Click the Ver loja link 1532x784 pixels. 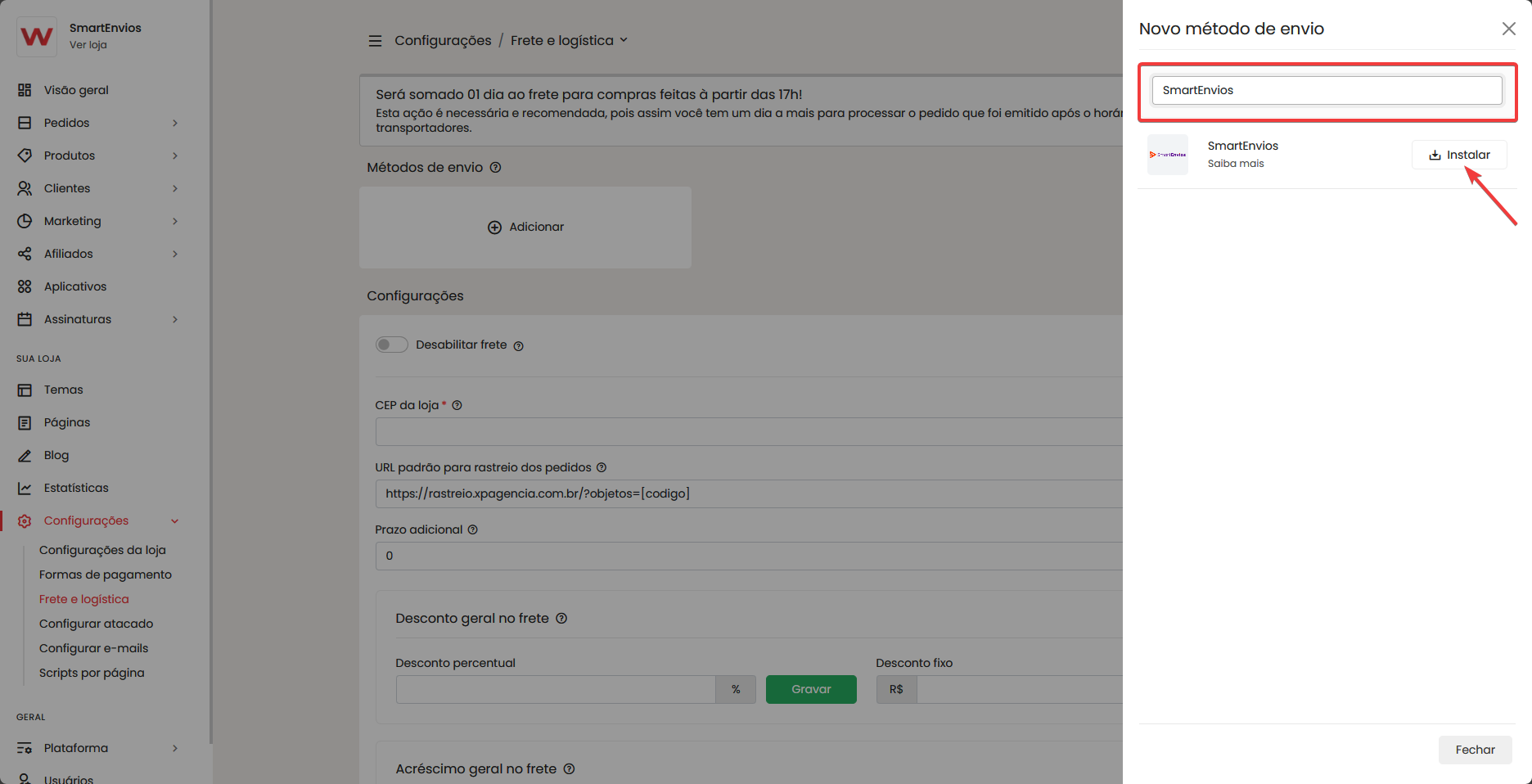coord(88,45)
